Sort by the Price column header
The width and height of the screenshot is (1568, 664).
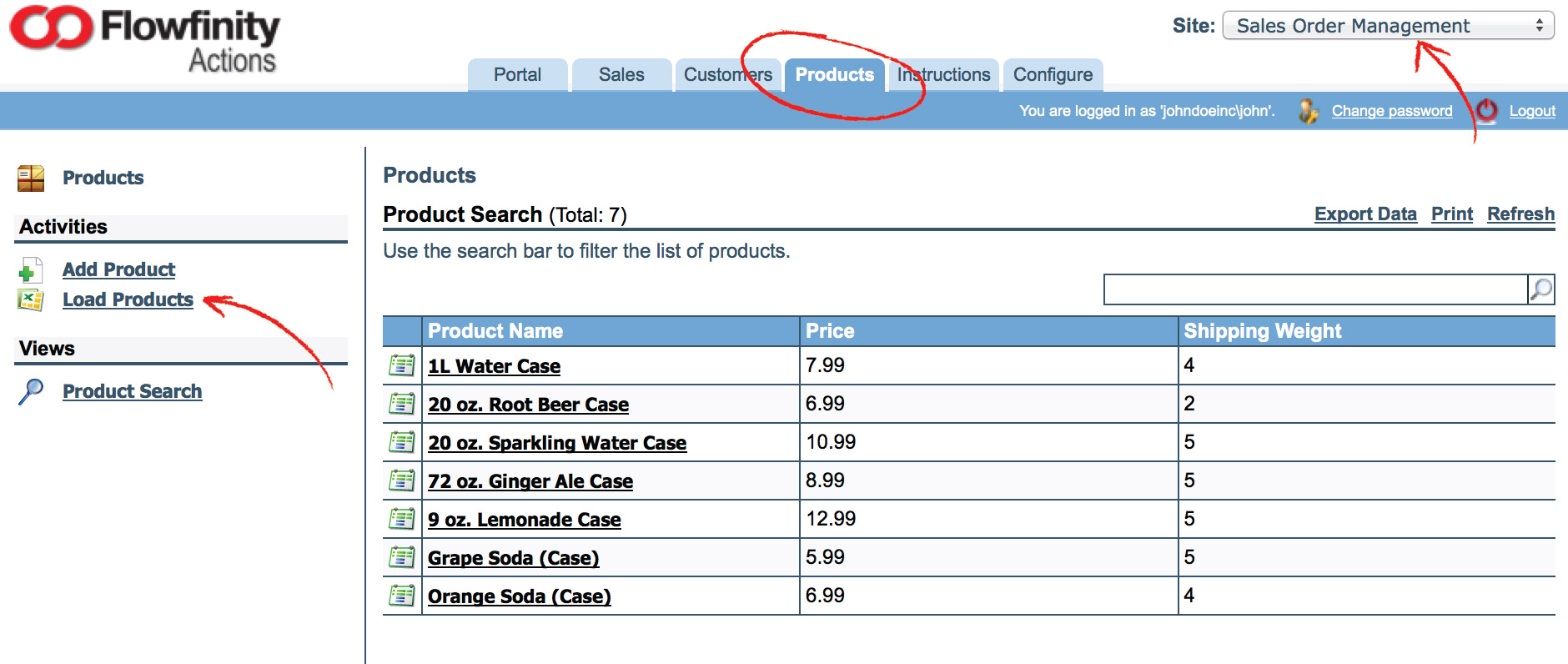click(830, 331)
